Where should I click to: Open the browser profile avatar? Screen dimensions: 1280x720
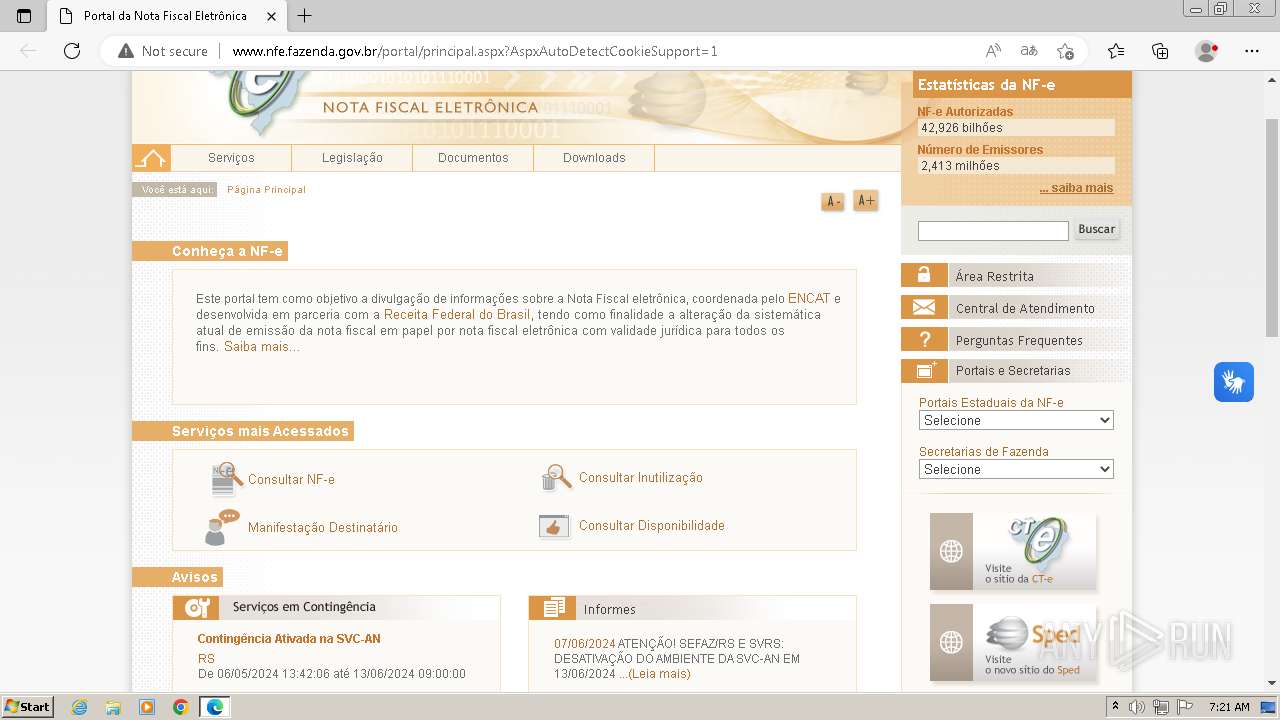(1207, 51)
